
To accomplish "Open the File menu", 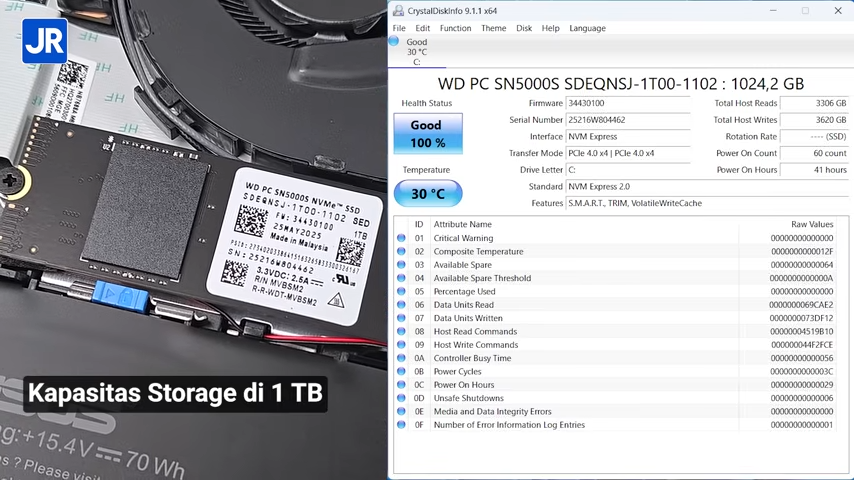I will tap(399, 28).
